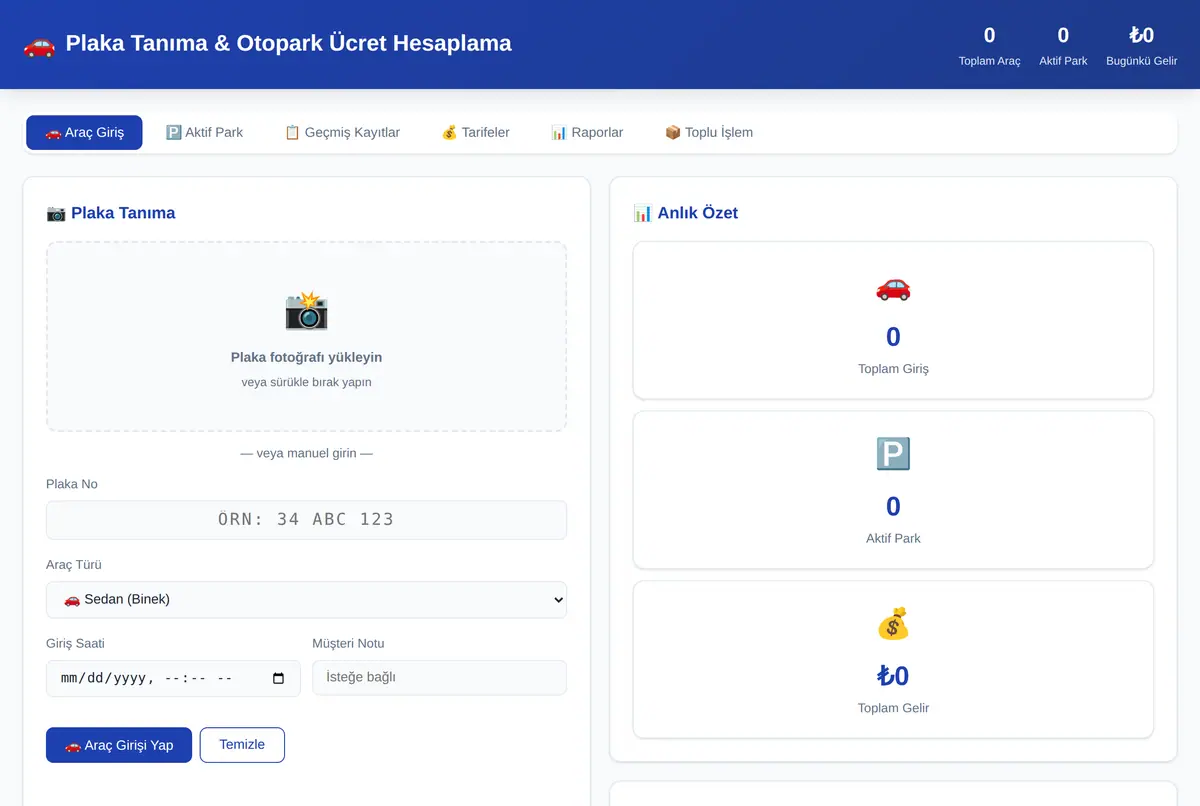The height and width of the screenshot is (806, 1200).
Task: Click the Aktif Park caption in the summary card
Action: coord(893,538)
